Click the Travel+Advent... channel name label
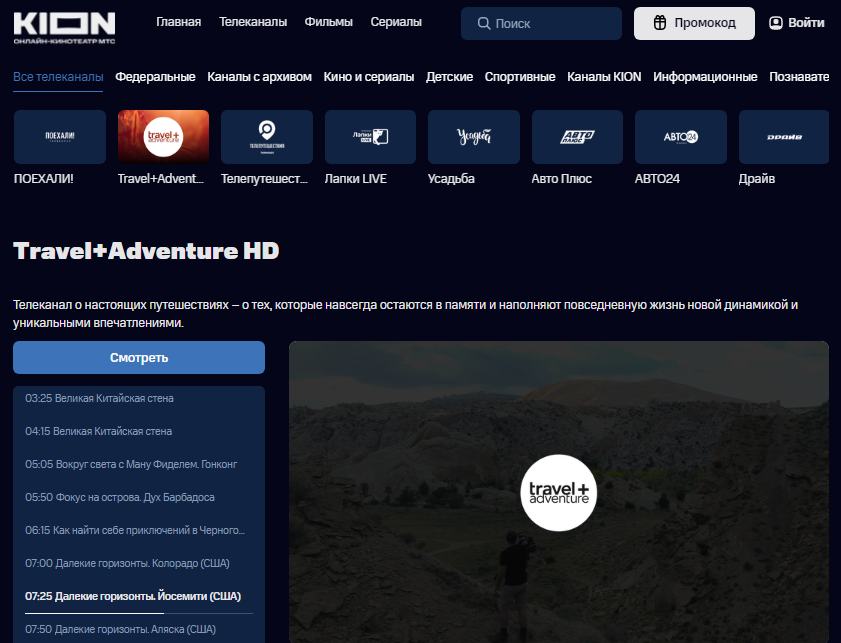This screenshot has height=643, width=841. (x=160, y=179)
